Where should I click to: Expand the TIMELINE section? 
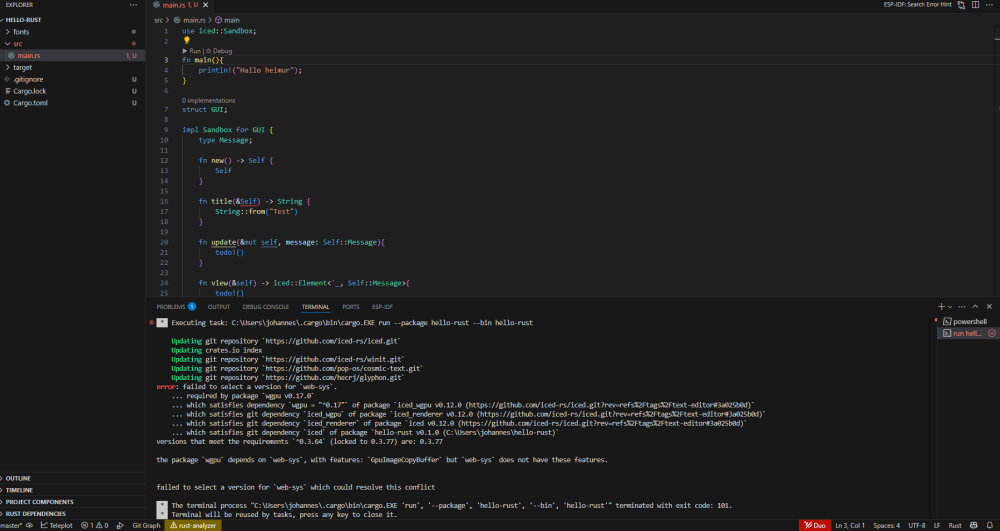pos(19,490)
